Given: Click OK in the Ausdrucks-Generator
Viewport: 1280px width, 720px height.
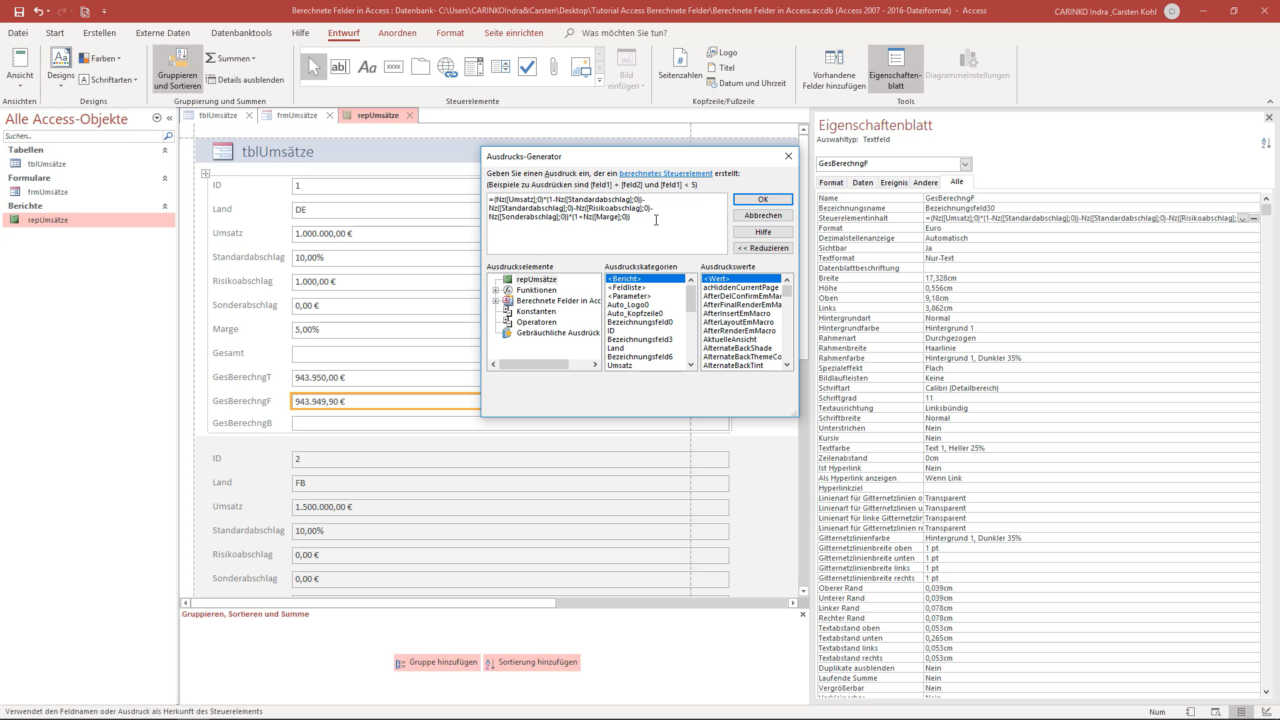Looking at the screenshot, I should pyautogui.click(x=762, y=199).
